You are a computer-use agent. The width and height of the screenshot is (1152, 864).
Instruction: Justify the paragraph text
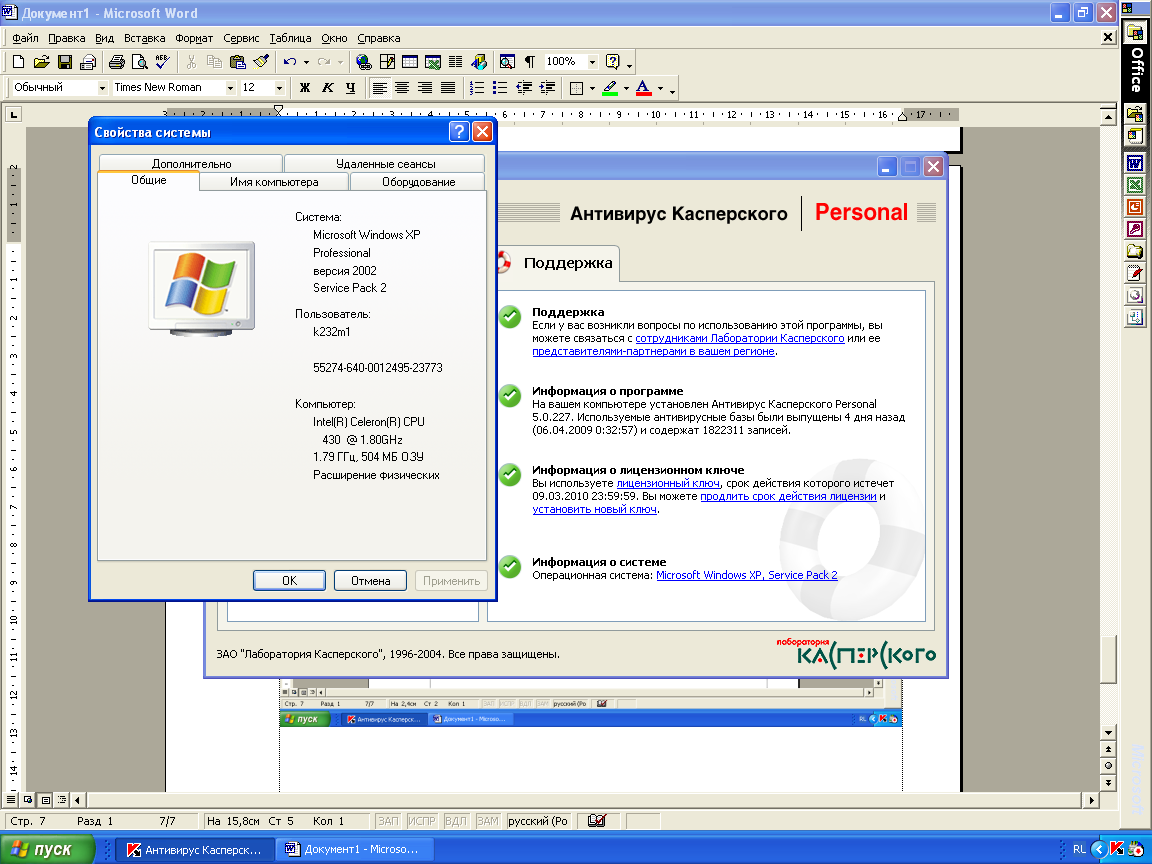click(x=447, y=88)
